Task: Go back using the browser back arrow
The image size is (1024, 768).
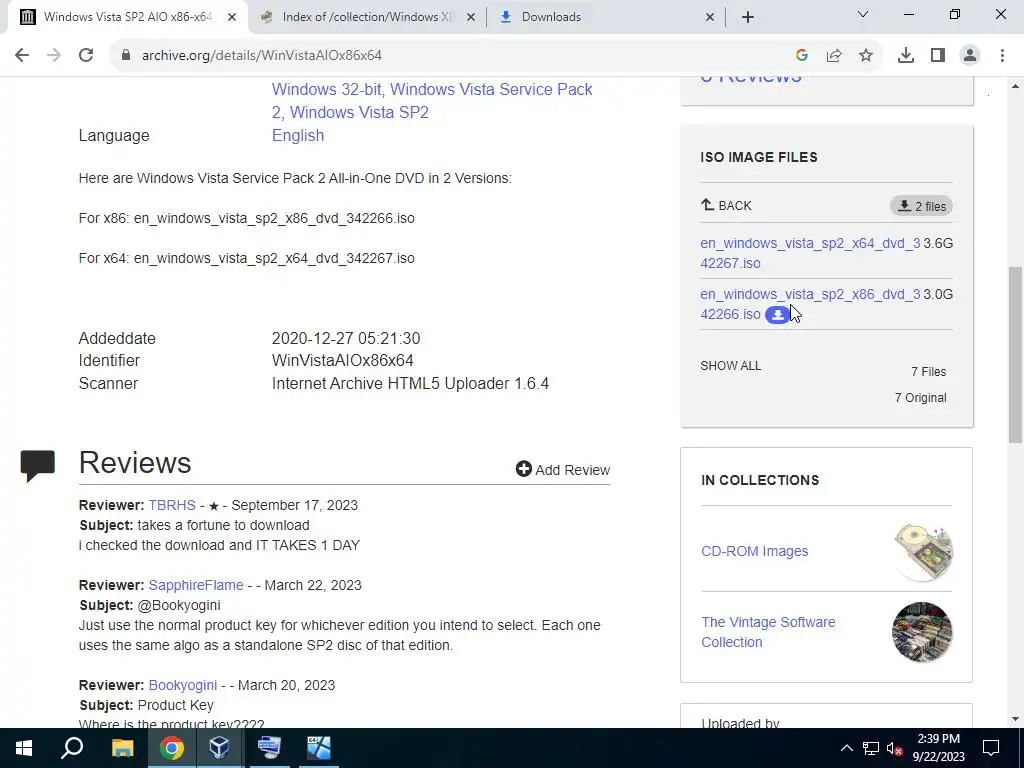Action: point(22,56)
